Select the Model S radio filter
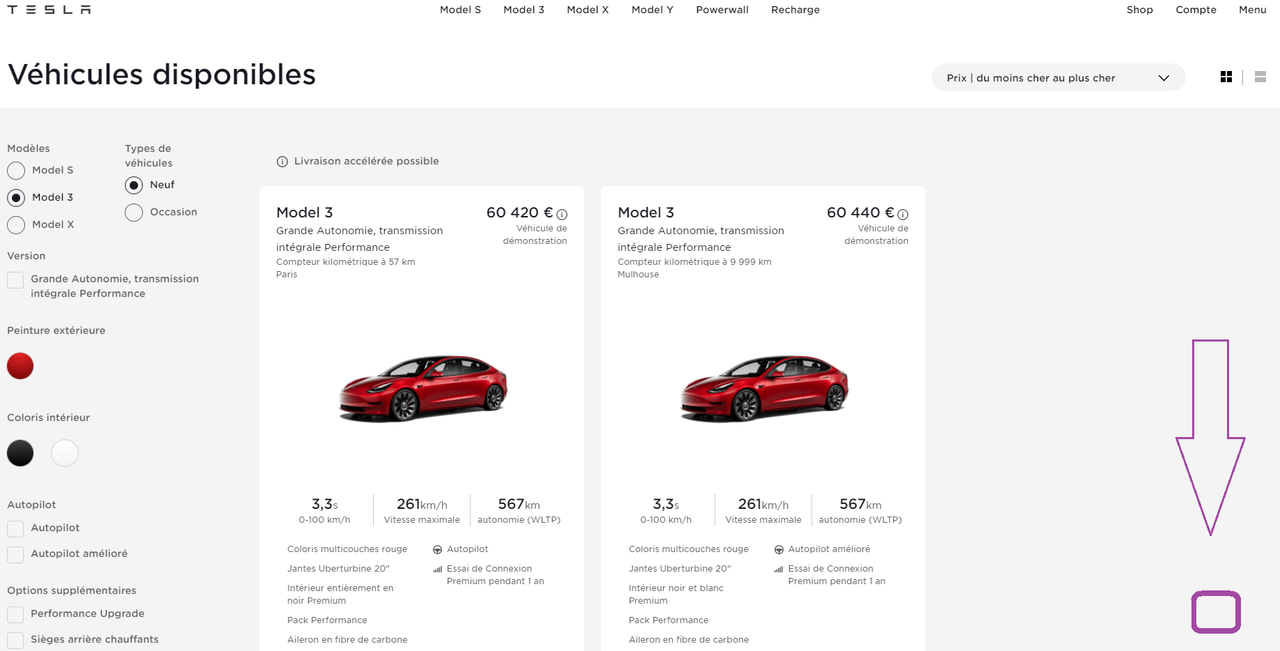Image resolution: width=1280 pixels, height=651 pixels. 16,171
